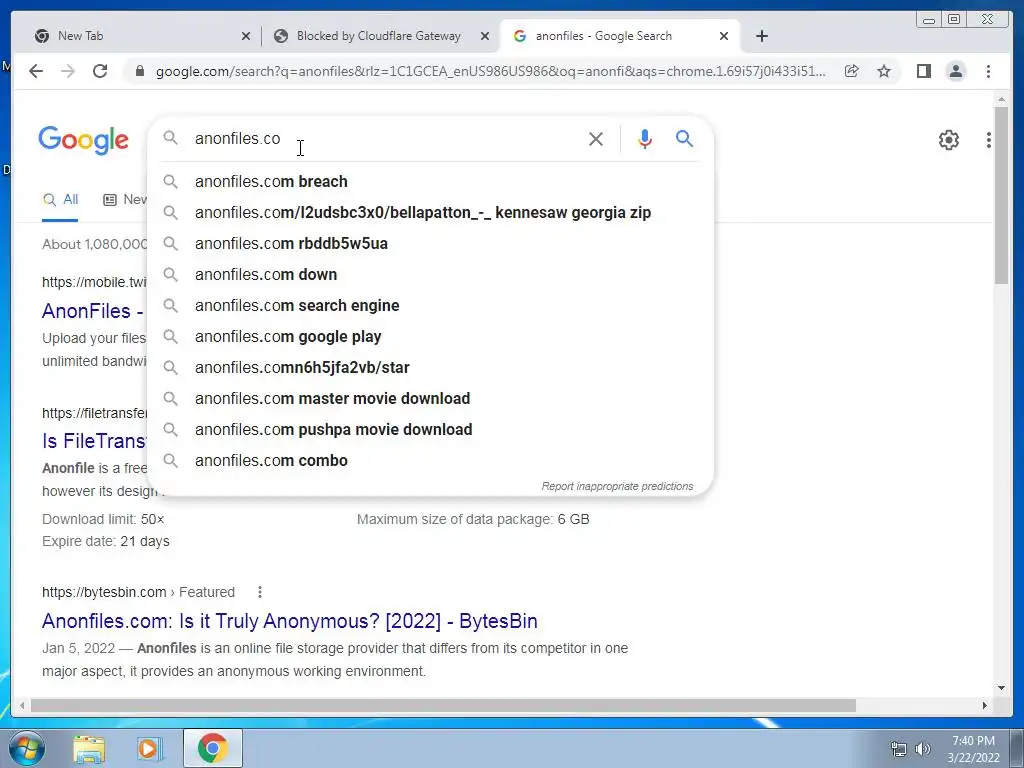This screenshot has width=1024, height=768.
Task: Select suggestion anonfiles.com combo
Action: [x=431, y=460]
